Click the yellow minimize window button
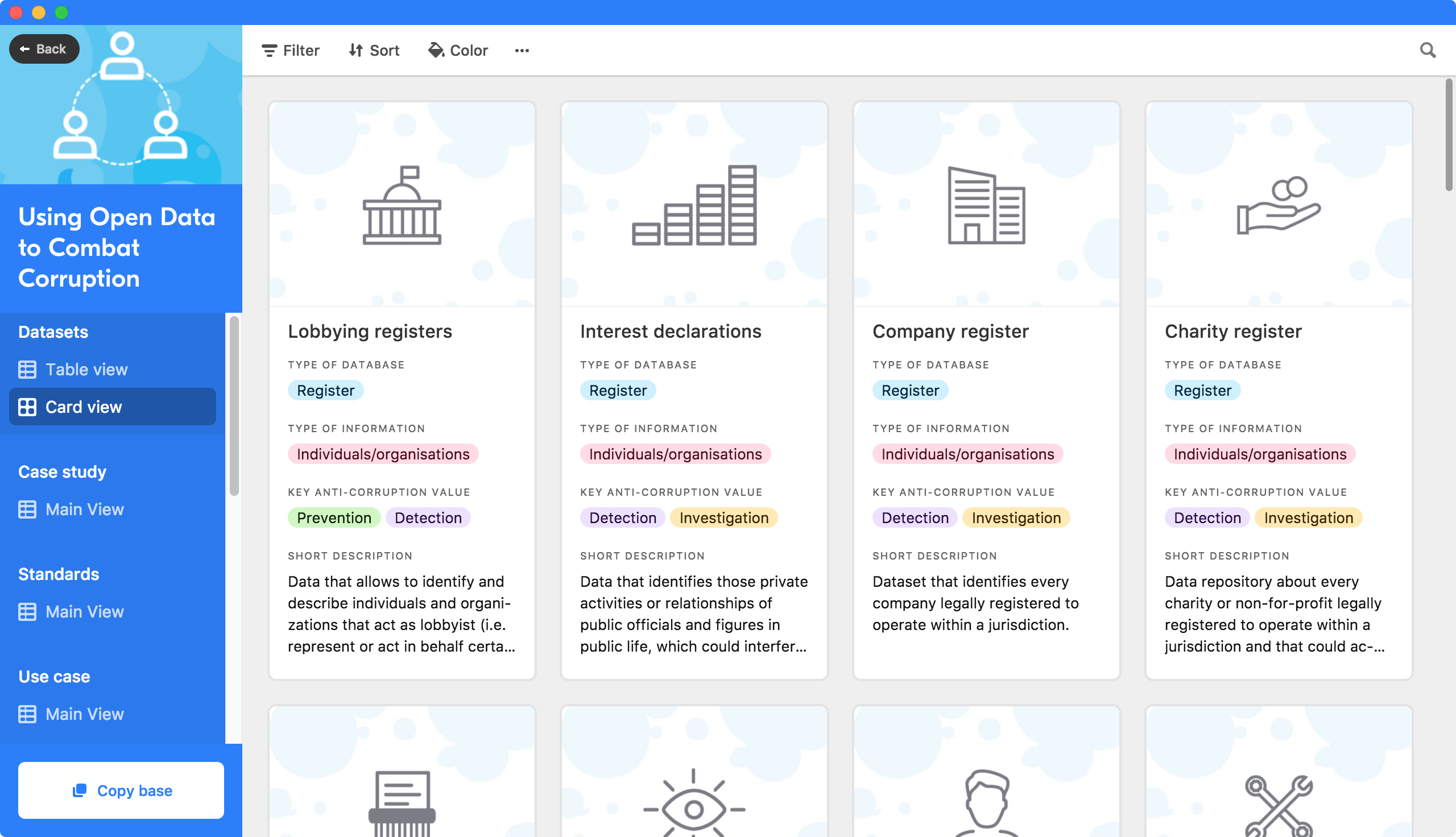This screenshot has height=837, width=1456. click(39, 12)
